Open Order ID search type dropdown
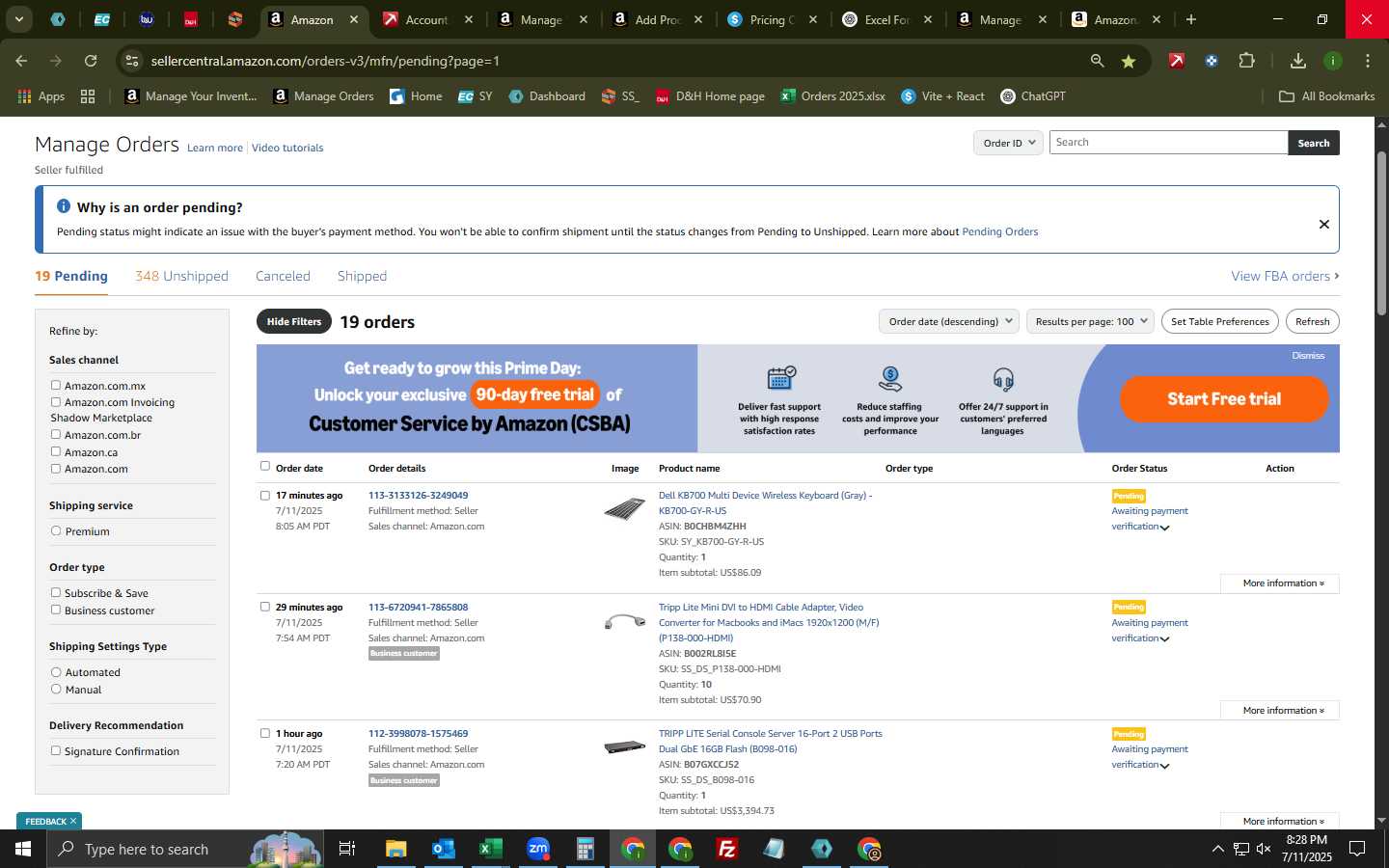1389x868 pixels. 1008,143
